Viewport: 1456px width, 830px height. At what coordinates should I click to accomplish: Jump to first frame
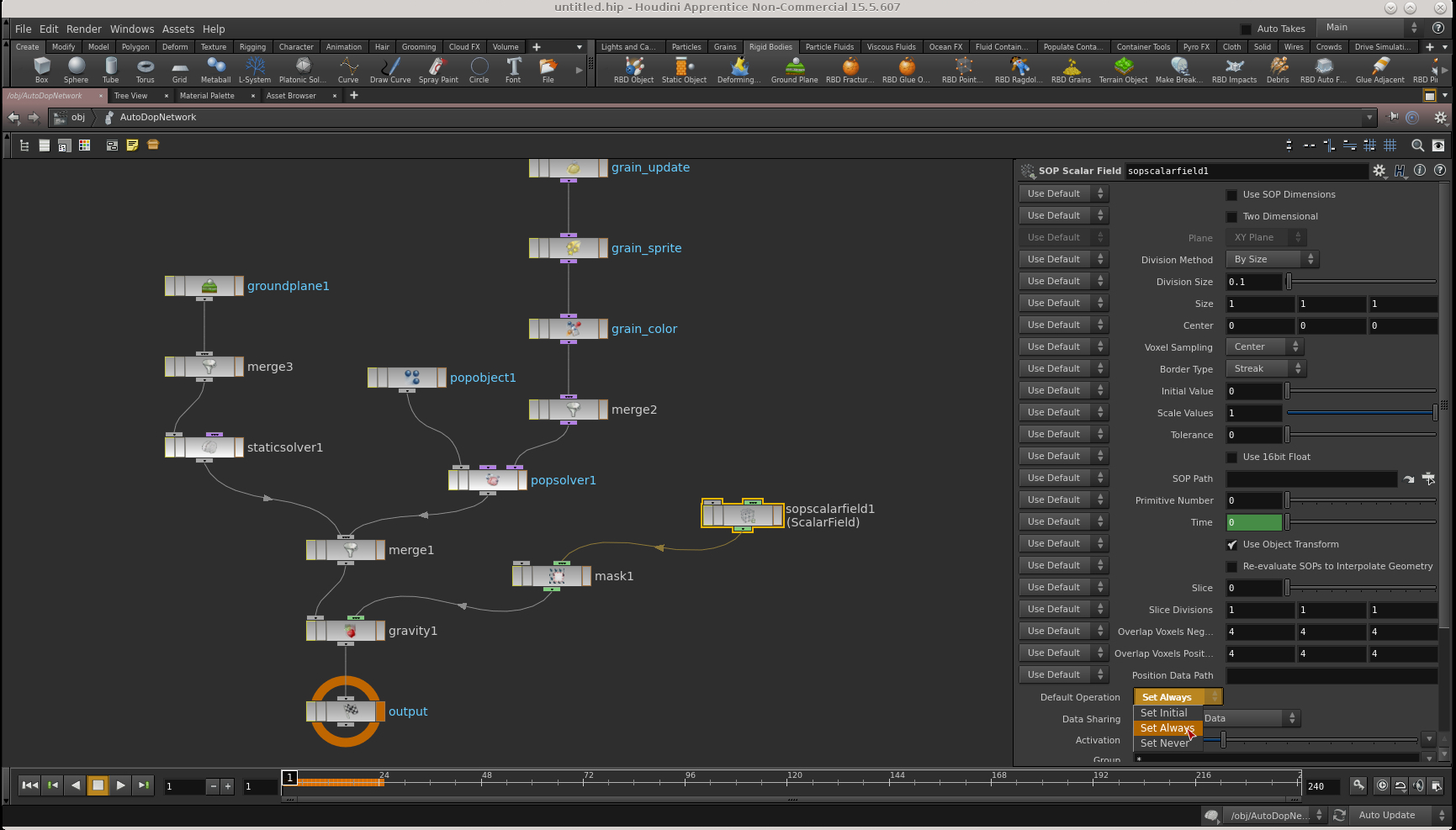[x=29, y=785]
